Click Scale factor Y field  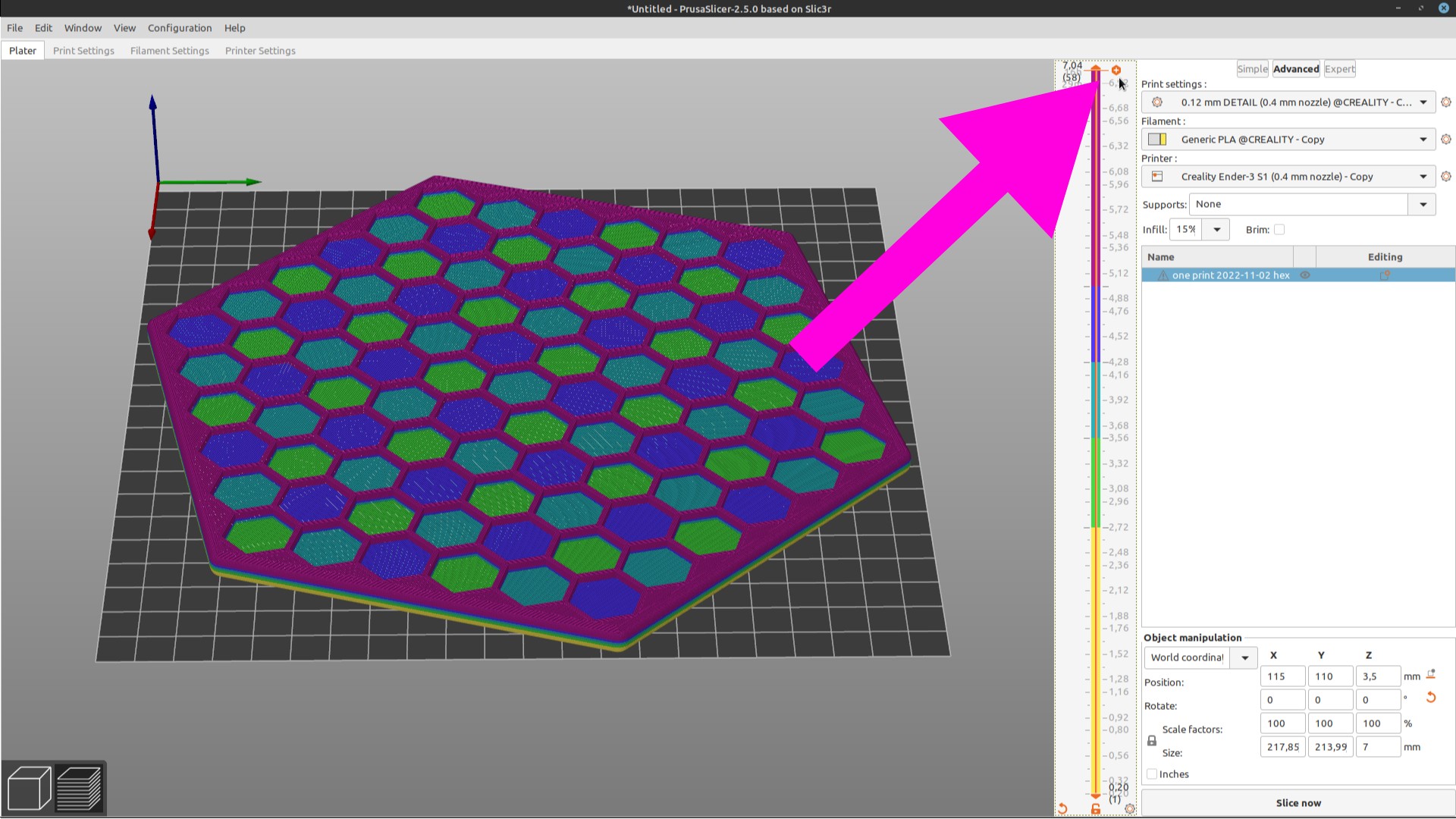1330,723
